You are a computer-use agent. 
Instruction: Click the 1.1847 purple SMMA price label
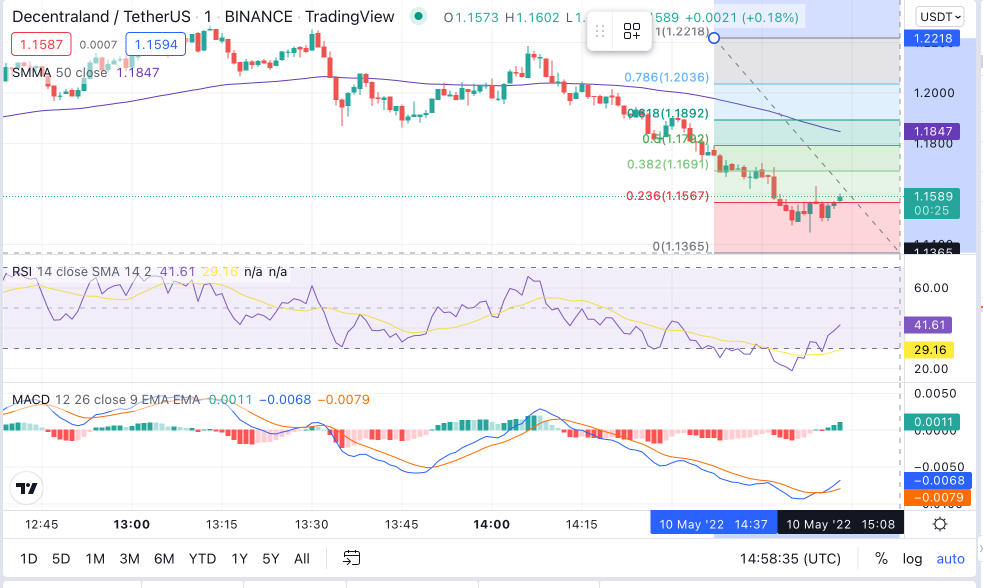point(932,131)
